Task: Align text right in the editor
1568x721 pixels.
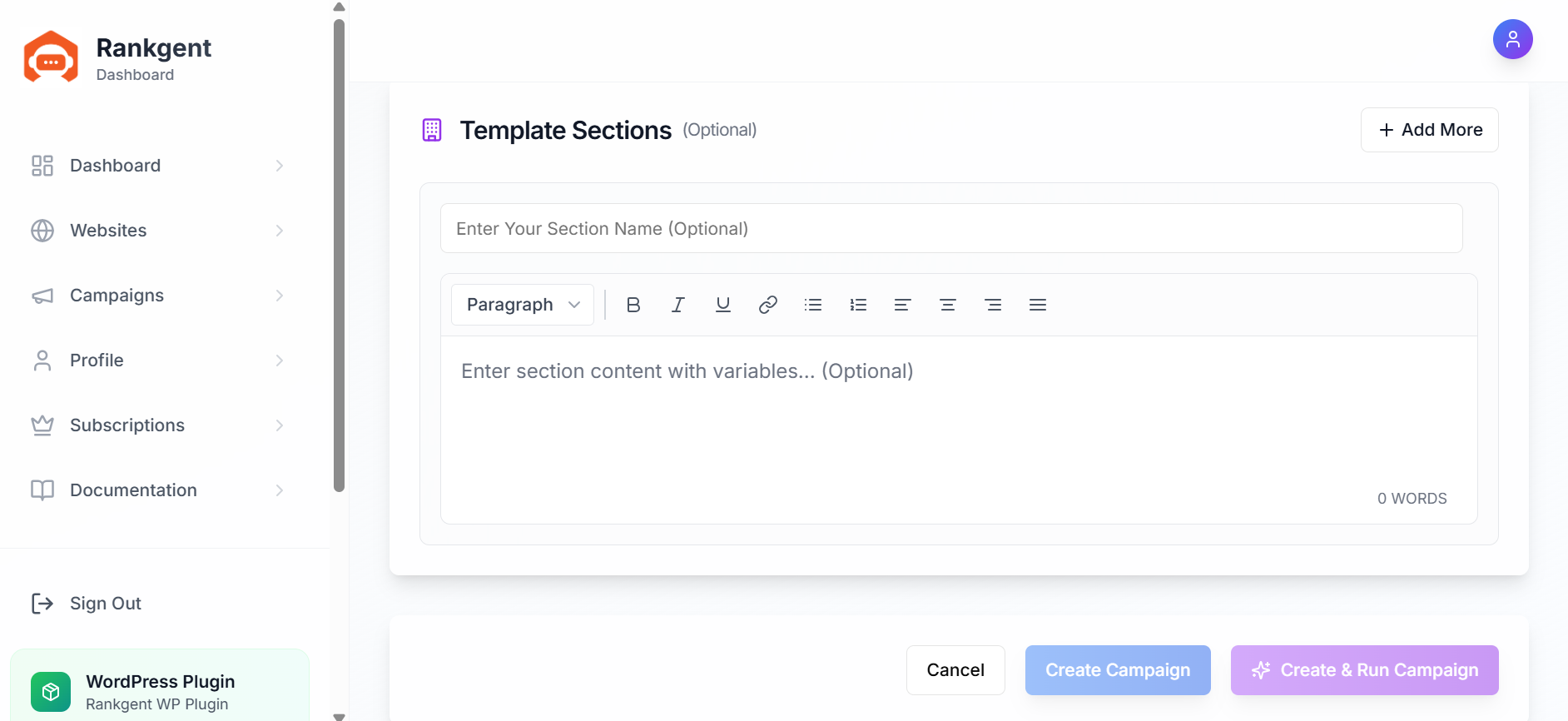Action: [993, 305]
